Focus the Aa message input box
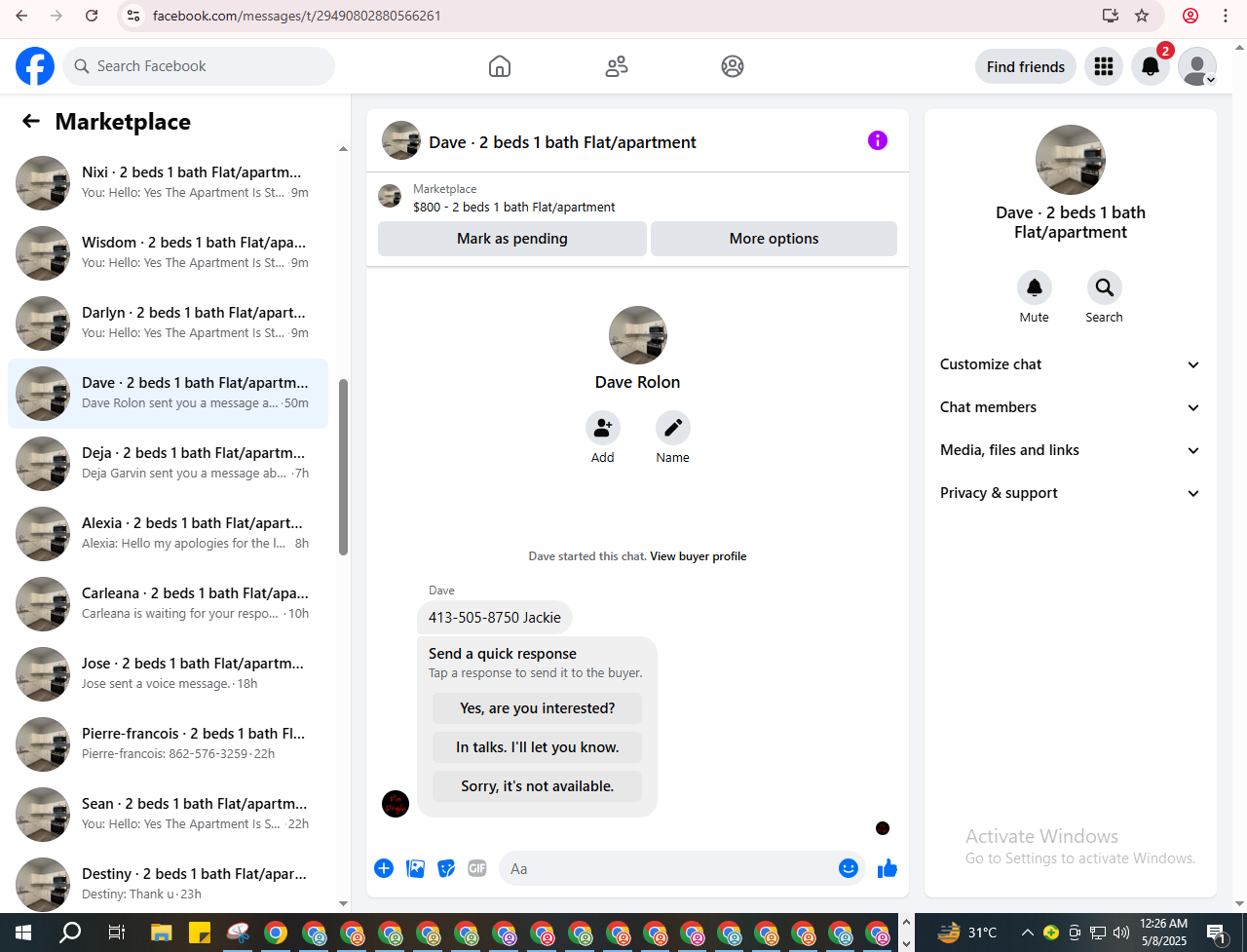The image size is (1247, 952). (x=669, y=868)
